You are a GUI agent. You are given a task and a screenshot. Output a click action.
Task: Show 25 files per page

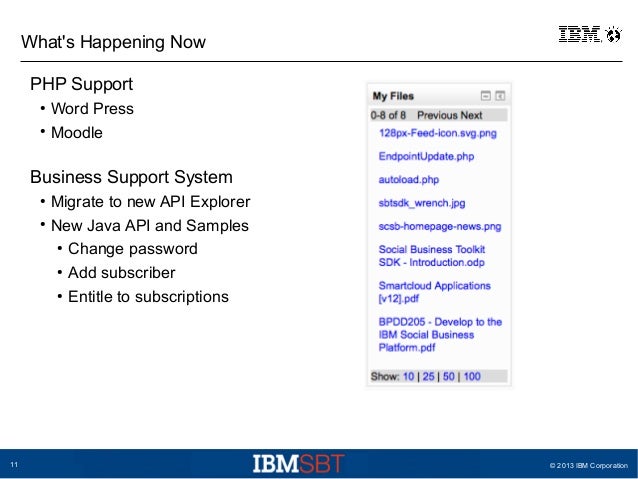428,376
